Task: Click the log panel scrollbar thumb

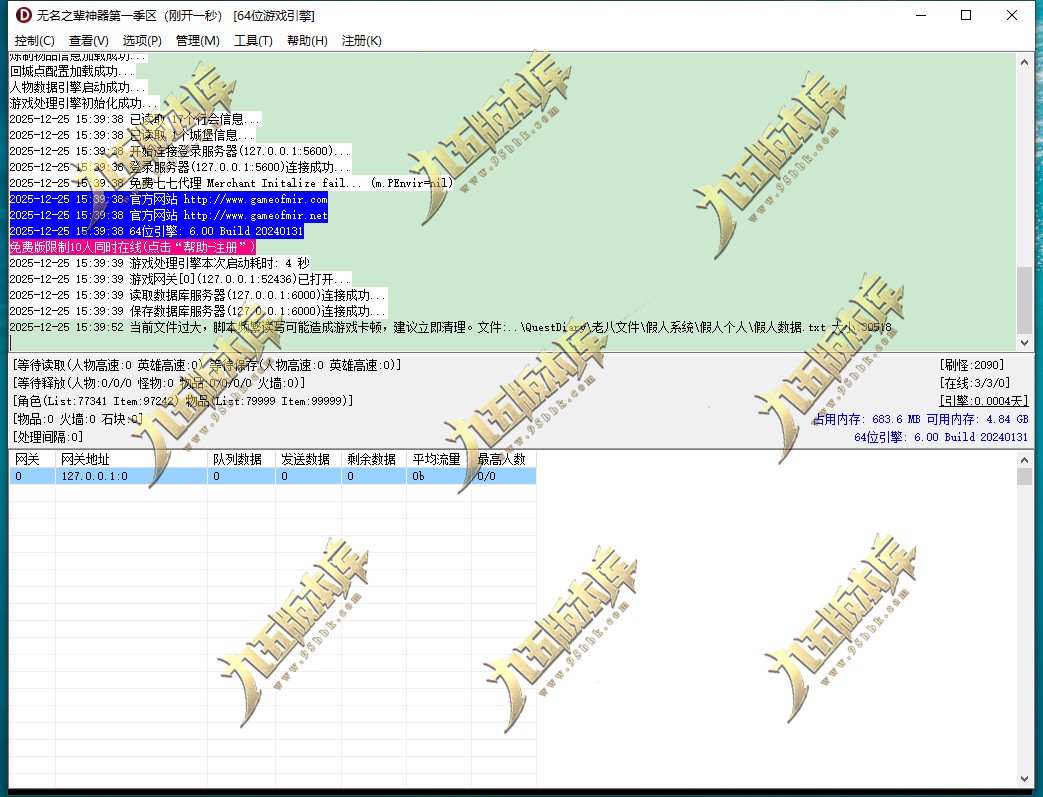Action: coord(1024,299)
